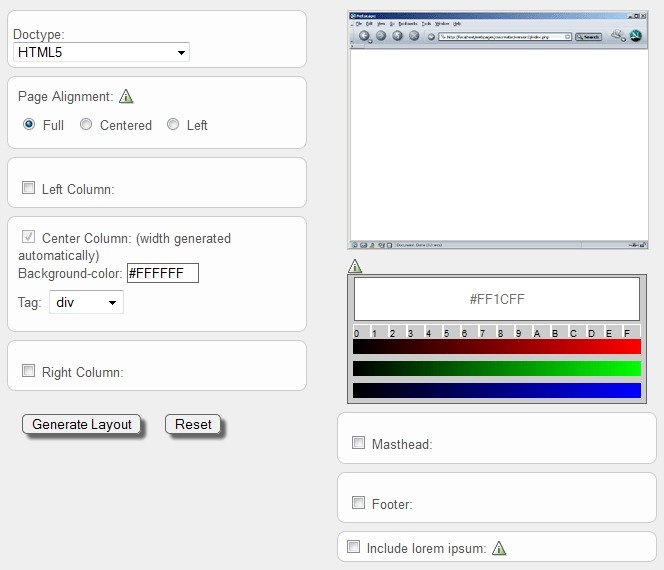This screenshot has width=664, height=570.
Task: Enable Include lorem ipsum checkbox
Action: pos(353,546)
